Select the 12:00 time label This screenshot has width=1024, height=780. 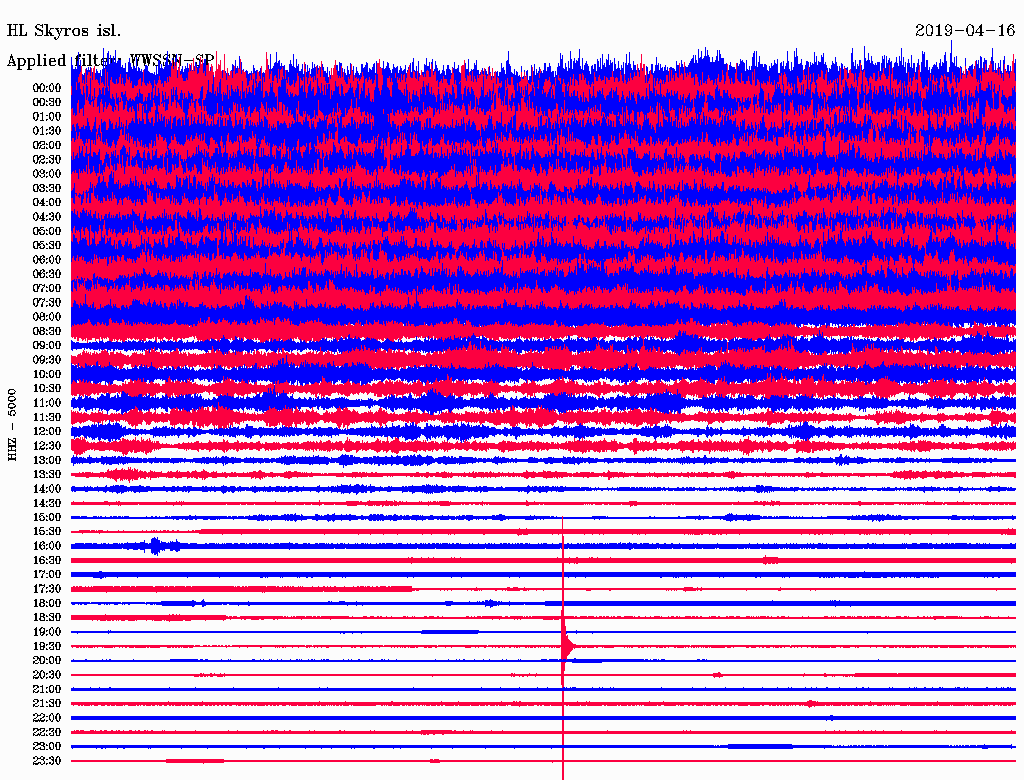(x=47, y=432)
